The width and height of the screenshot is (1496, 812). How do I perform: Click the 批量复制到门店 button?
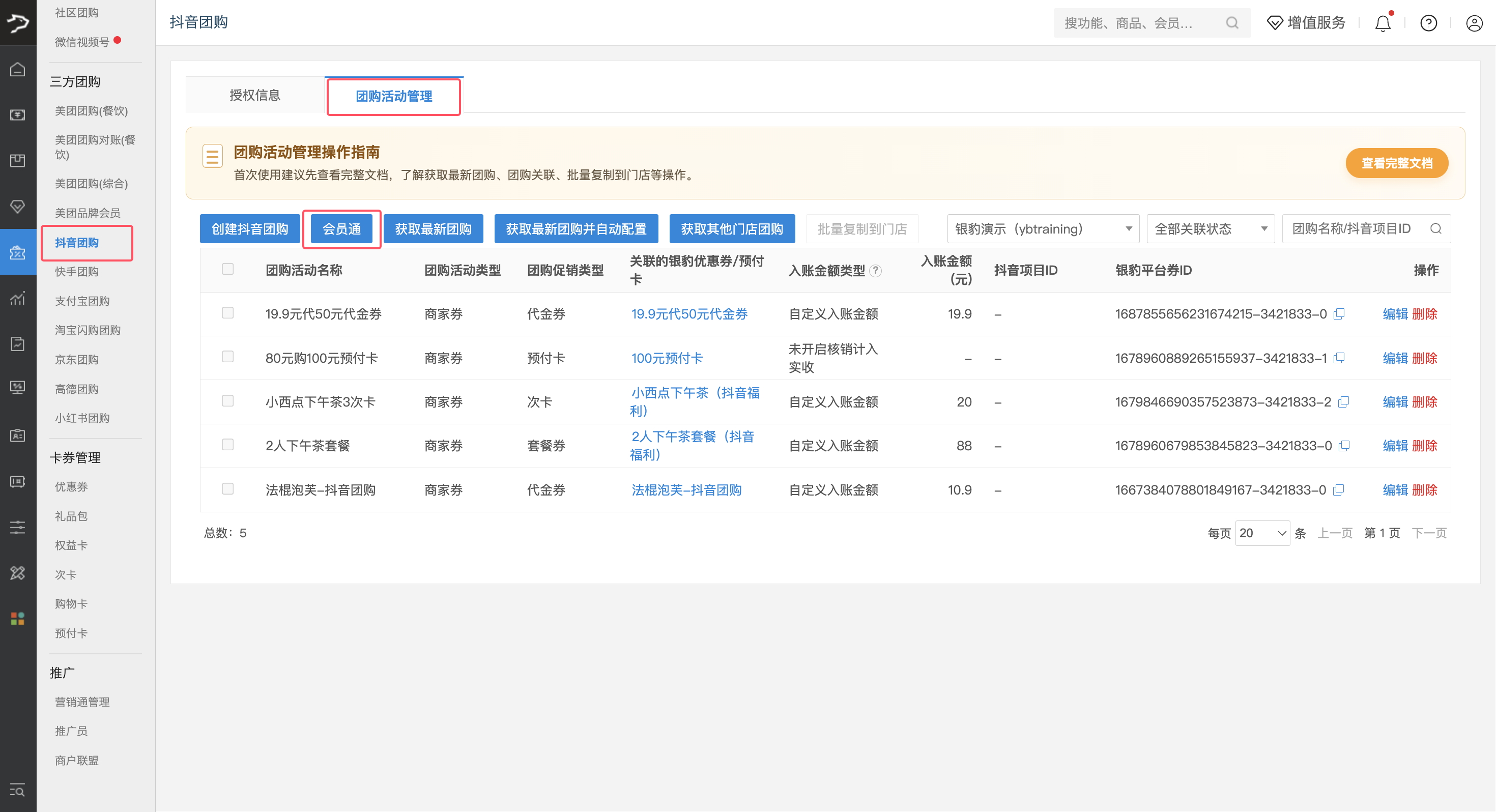coord(862,229)
